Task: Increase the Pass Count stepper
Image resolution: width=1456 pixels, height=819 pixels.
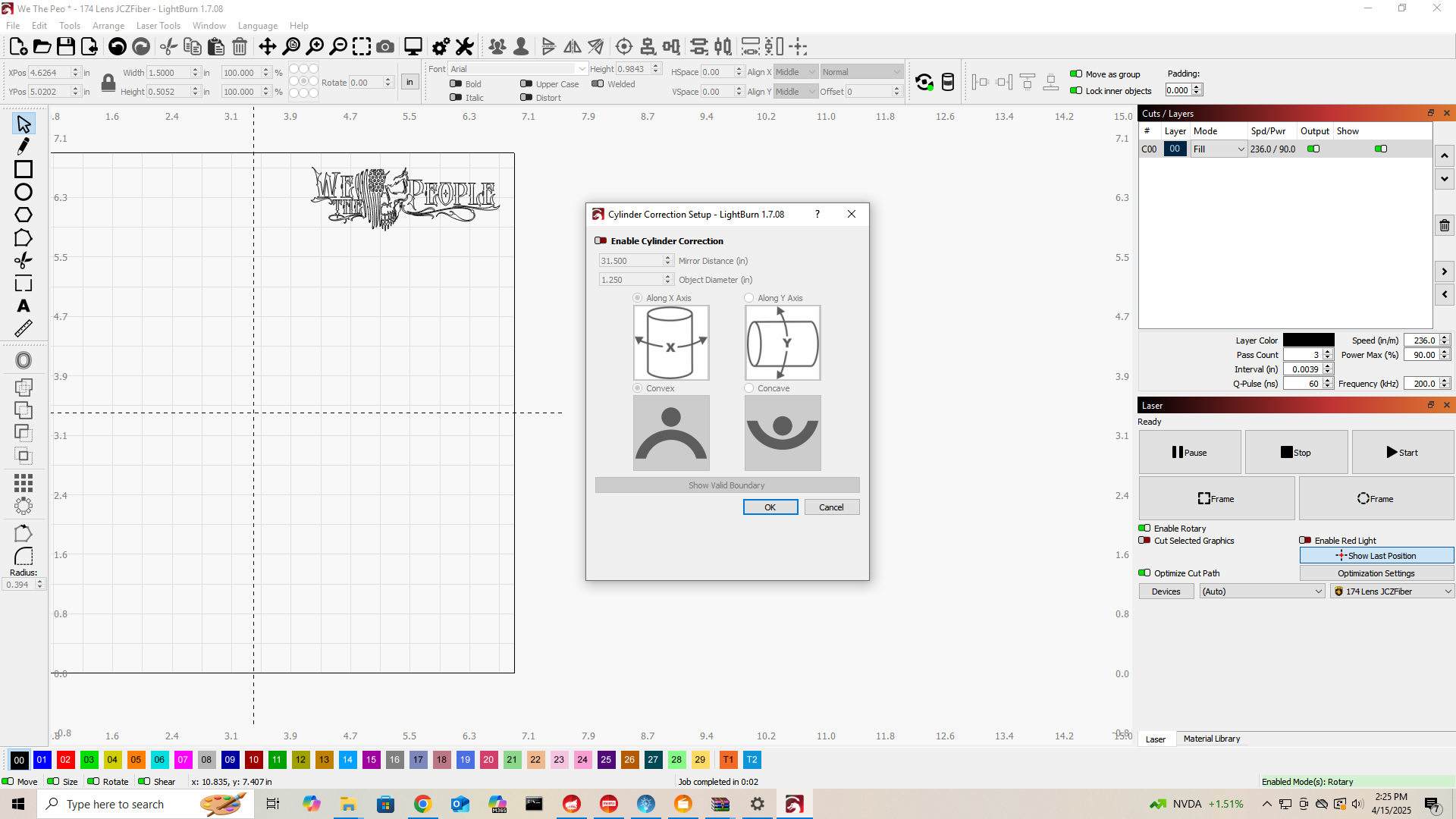Action: [x=1328, y=352]
